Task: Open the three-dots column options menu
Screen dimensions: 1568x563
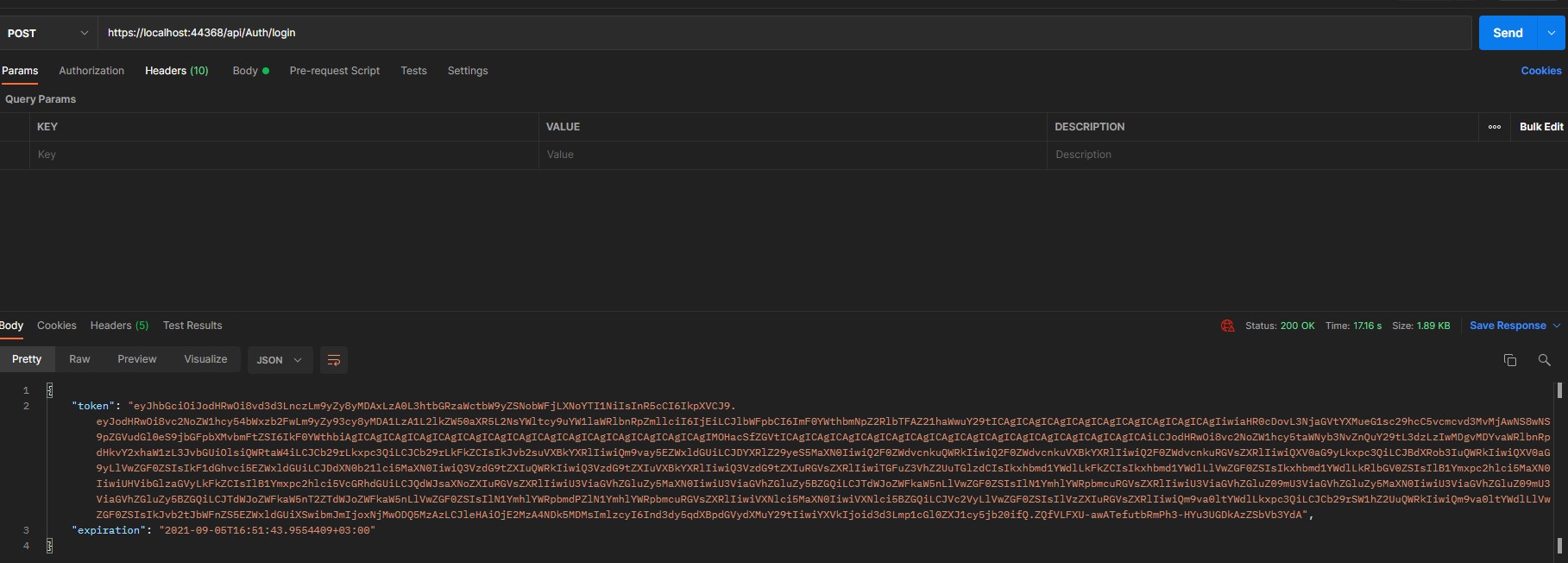Action: (1495, 127)
